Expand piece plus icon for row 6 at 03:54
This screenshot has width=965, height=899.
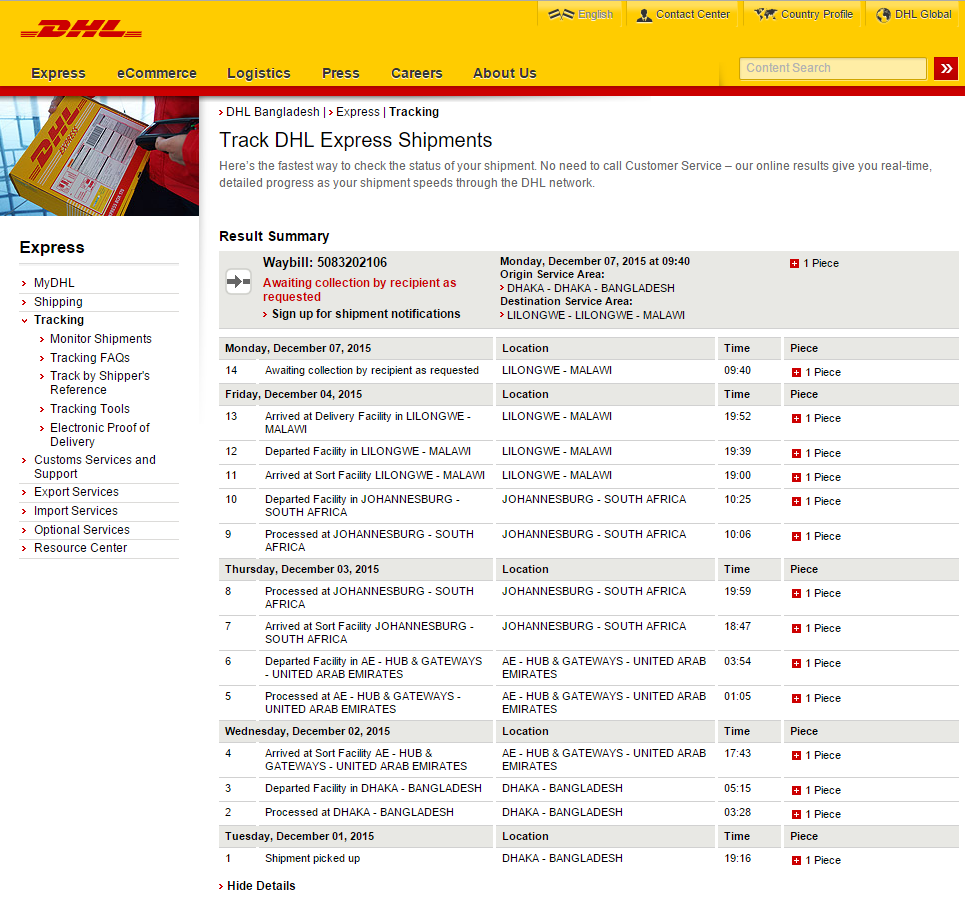pos(796,663)
